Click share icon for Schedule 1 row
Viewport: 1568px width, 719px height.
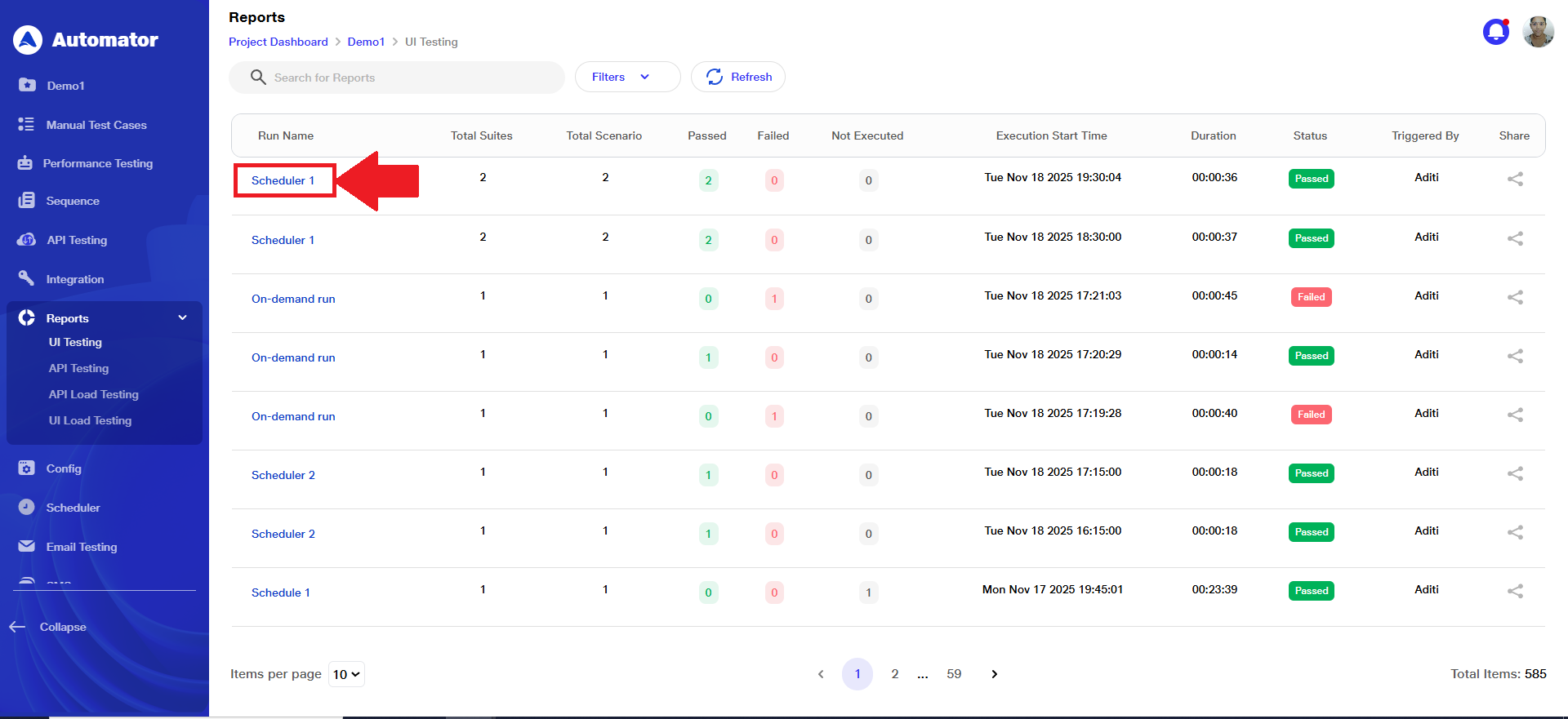pyautogui.click(x=1515, y=592)
